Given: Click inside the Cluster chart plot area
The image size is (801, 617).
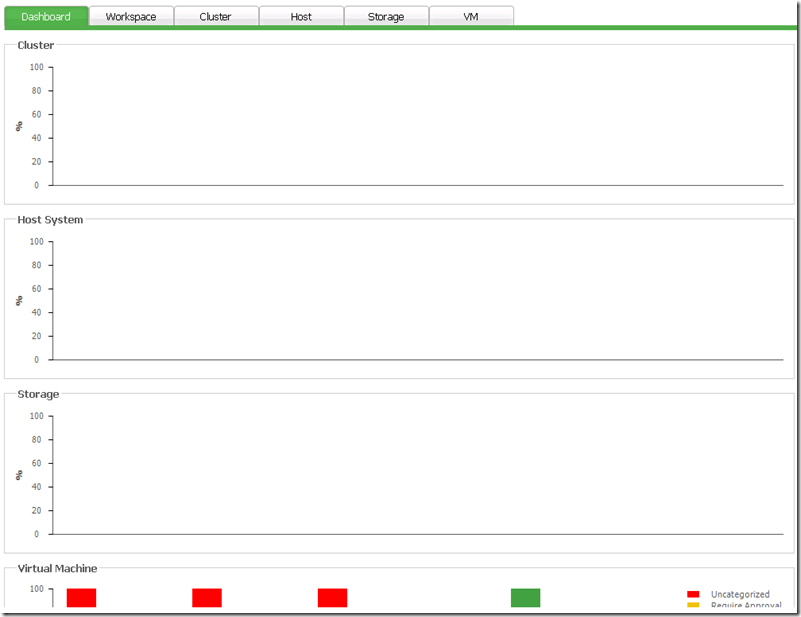Looking at the screenshot, I should 417,126.
